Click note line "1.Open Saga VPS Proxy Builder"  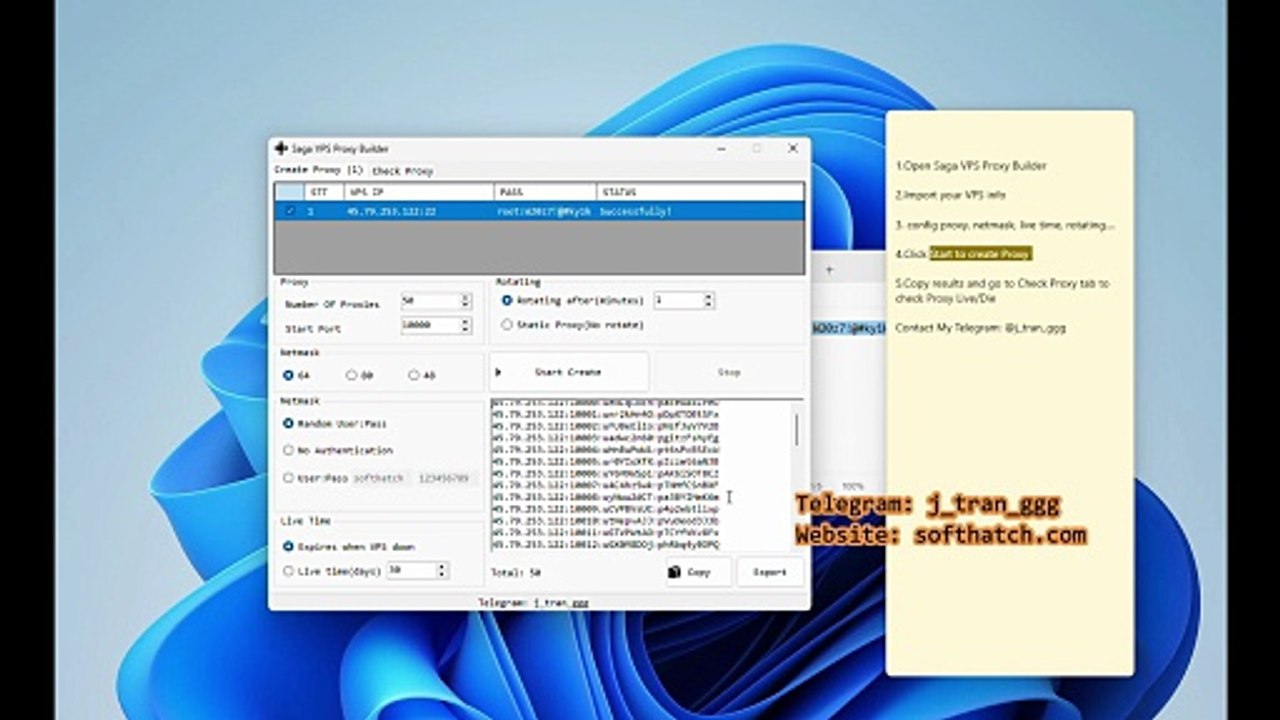tap(971, 166)
